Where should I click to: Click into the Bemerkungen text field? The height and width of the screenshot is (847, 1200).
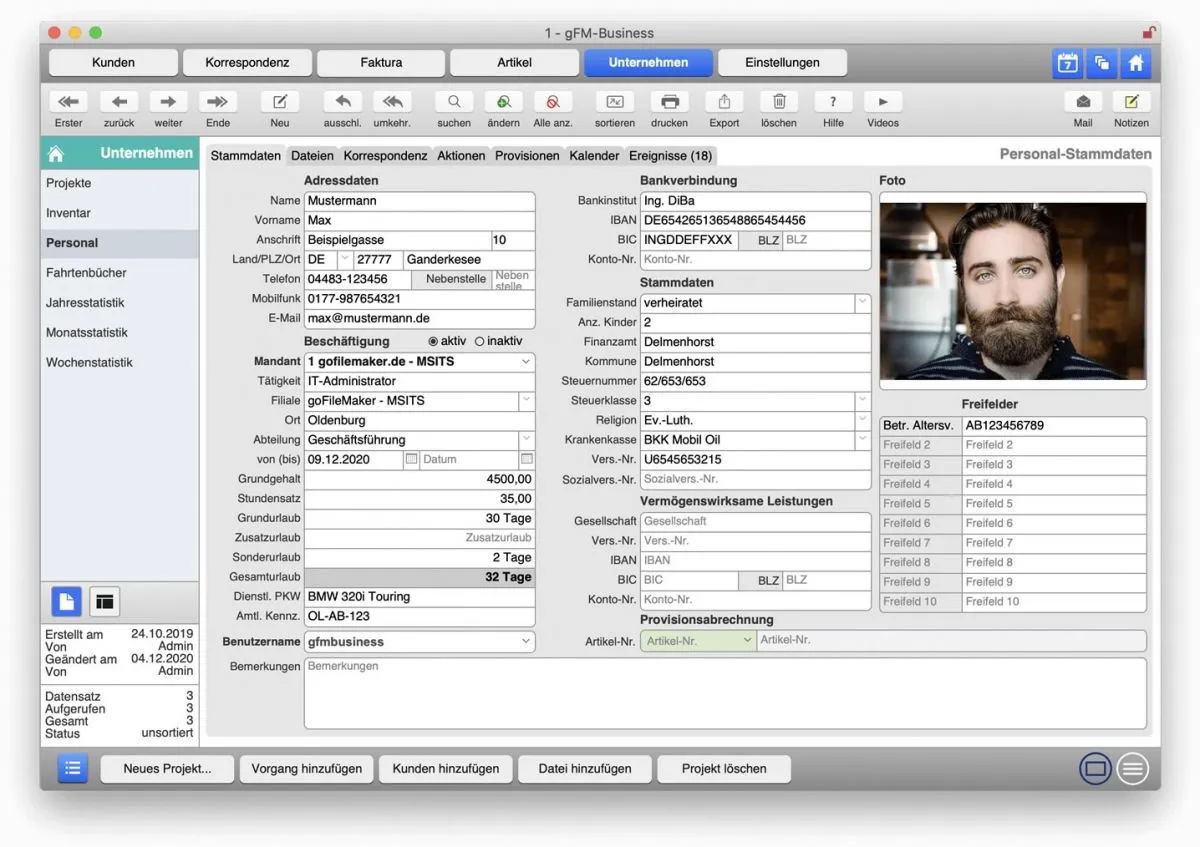[725, 693]
